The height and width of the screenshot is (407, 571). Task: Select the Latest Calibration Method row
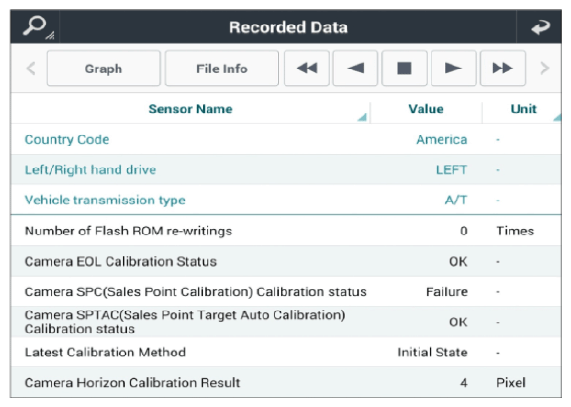point(286,352)
